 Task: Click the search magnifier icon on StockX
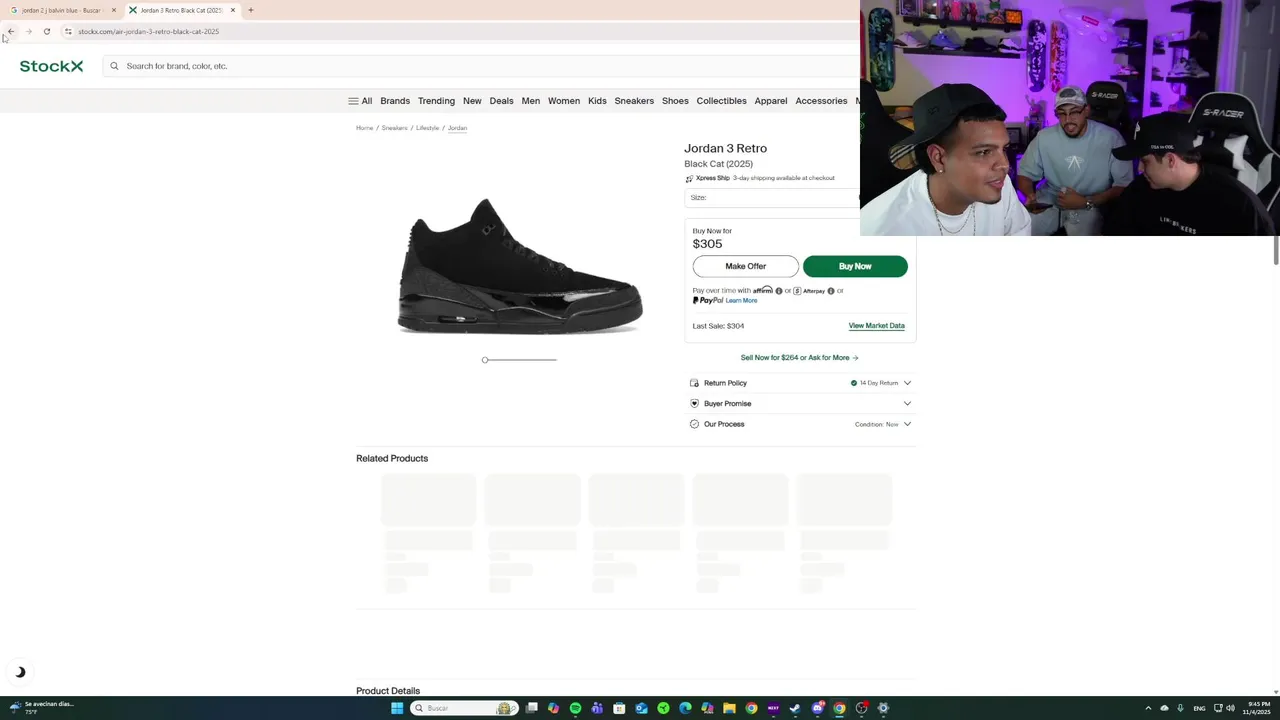[114, 66]
